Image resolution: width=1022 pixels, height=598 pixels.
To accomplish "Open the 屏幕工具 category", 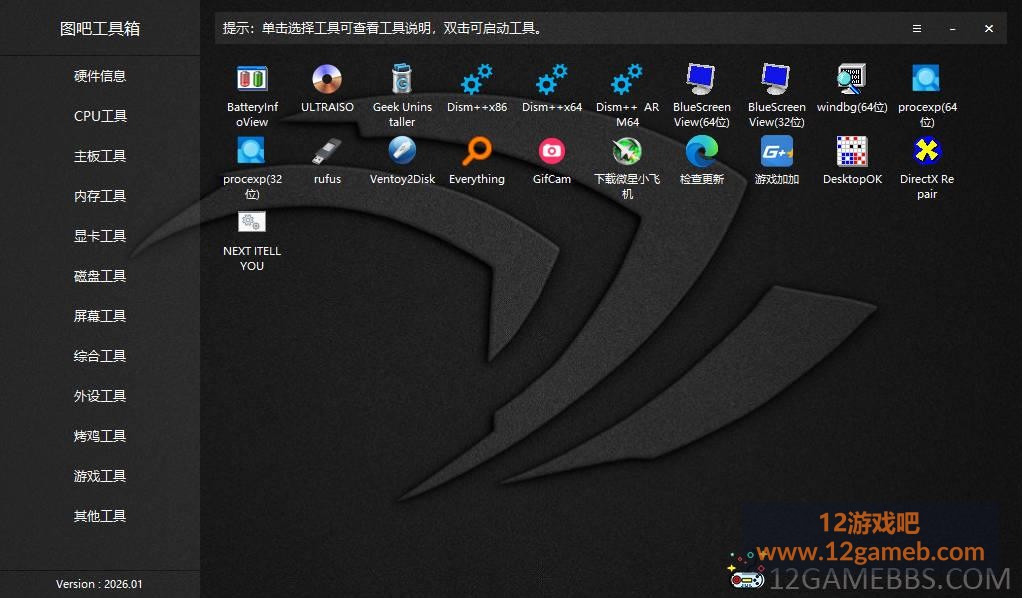I will pos(100,316).
